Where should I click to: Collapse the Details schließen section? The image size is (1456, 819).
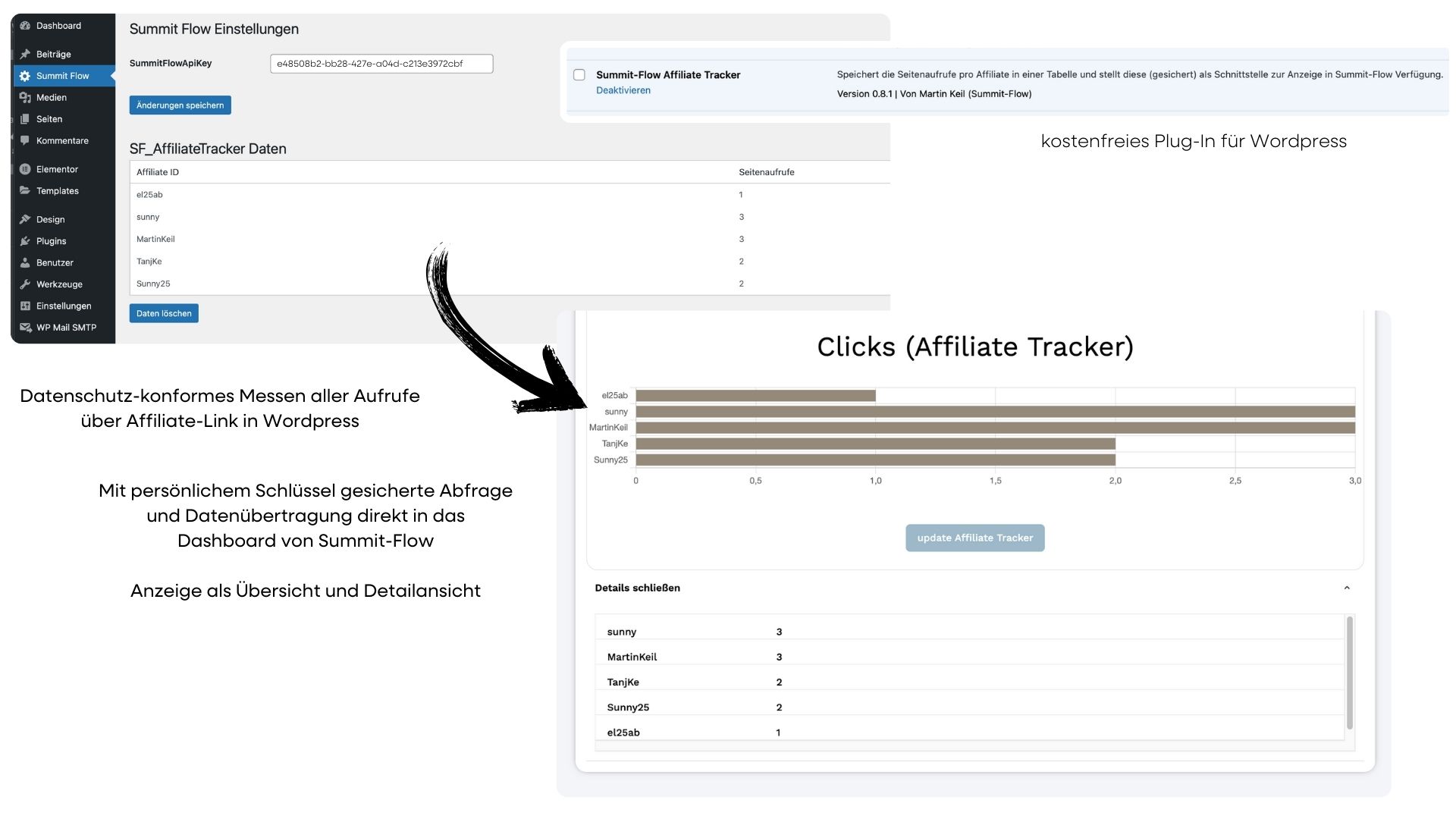click(x=975, y=588)
